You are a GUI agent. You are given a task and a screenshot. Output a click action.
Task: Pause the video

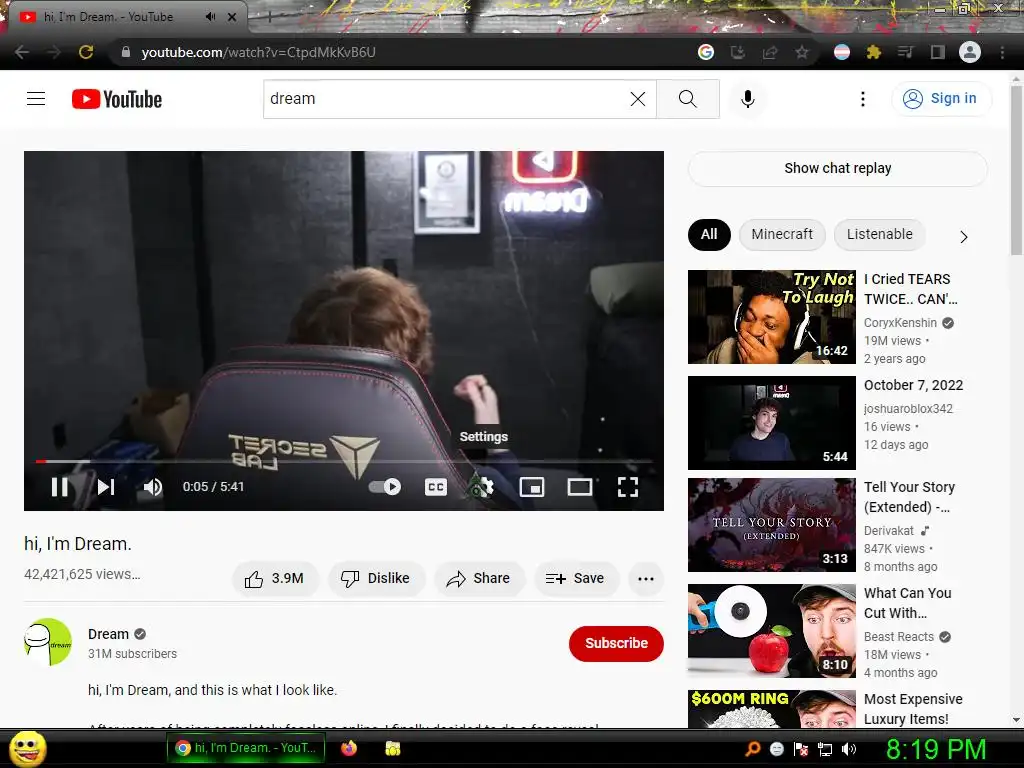pos(59,487)
